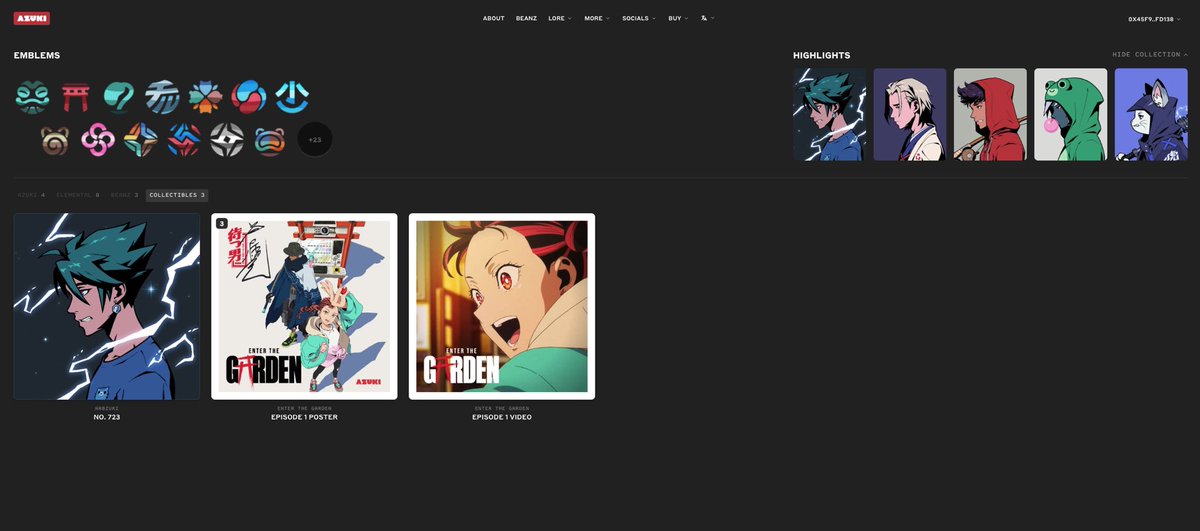This screenshot has width=1200, height=531.
Task: Select the light blue smile emblem
Action: (x=292, y=96)
